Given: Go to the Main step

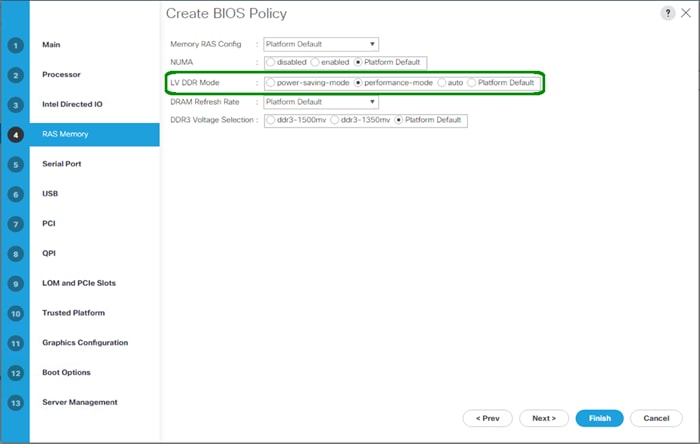Looking at the screenshot, I should pos(51,45).
